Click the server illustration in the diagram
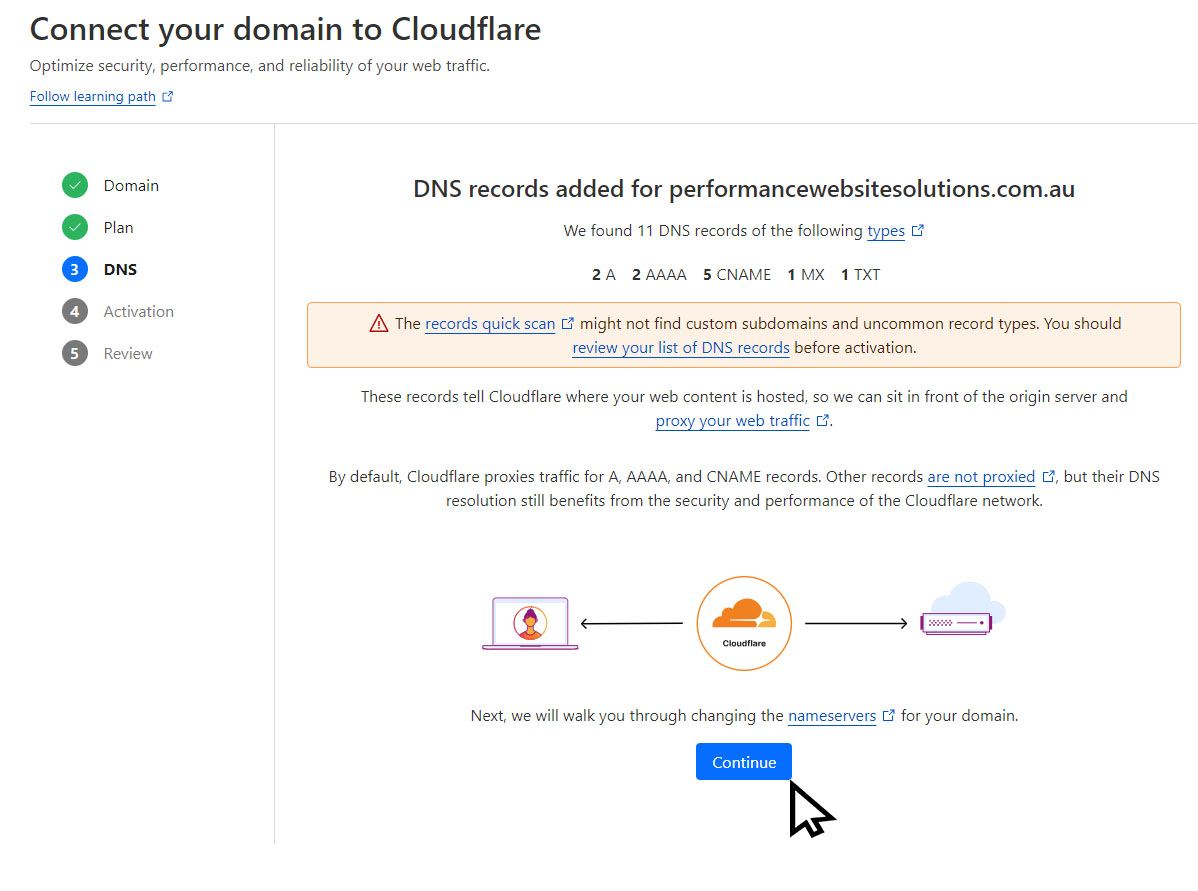This screenshot has width=1198, height=891. pos(957,623)
